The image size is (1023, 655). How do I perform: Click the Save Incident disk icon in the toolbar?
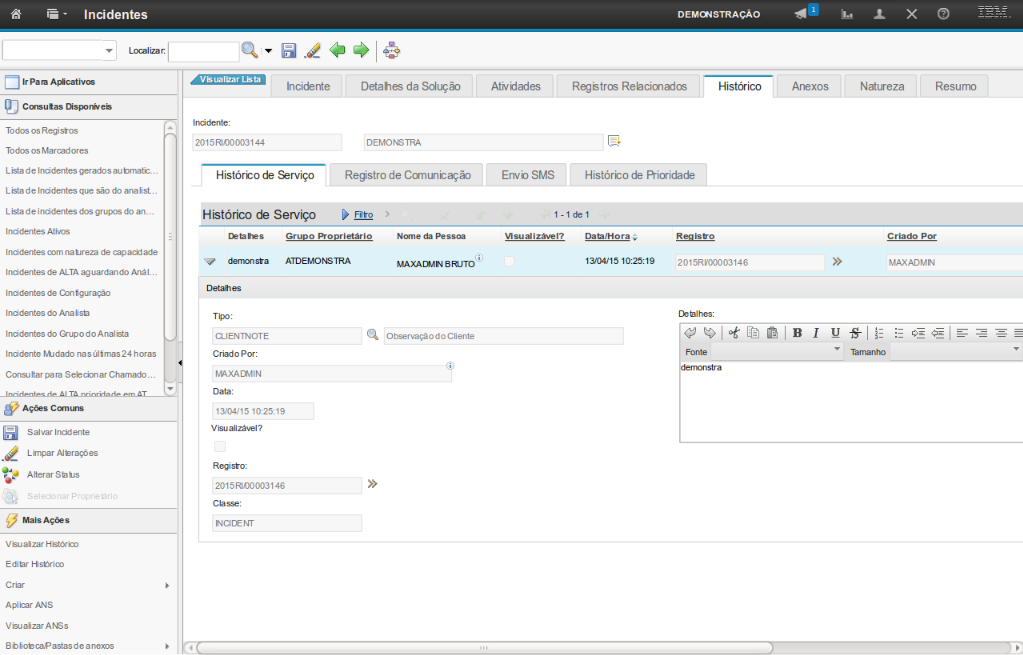(x=289, y=50)
